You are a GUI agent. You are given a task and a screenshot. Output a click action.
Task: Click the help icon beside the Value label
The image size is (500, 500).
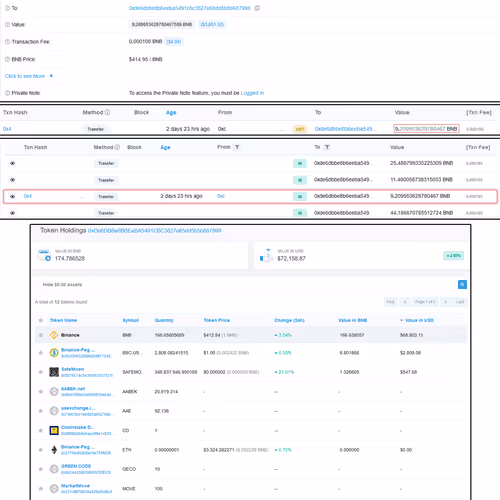pos(7,25)
